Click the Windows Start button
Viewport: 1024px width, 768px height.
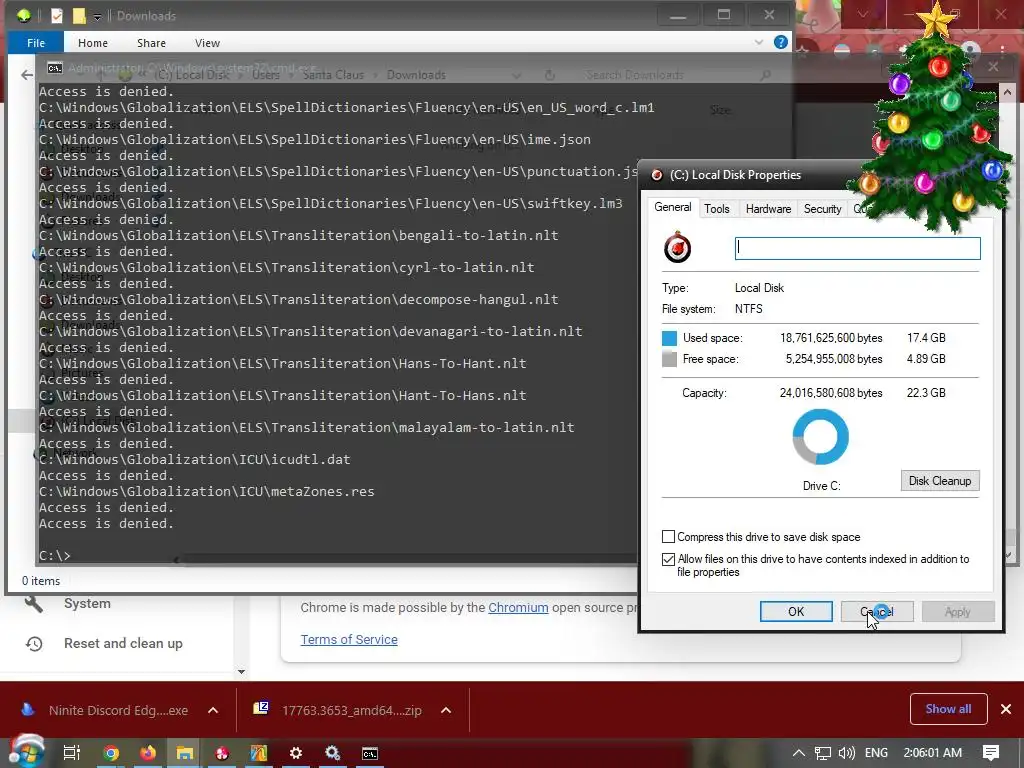(26, 752)
